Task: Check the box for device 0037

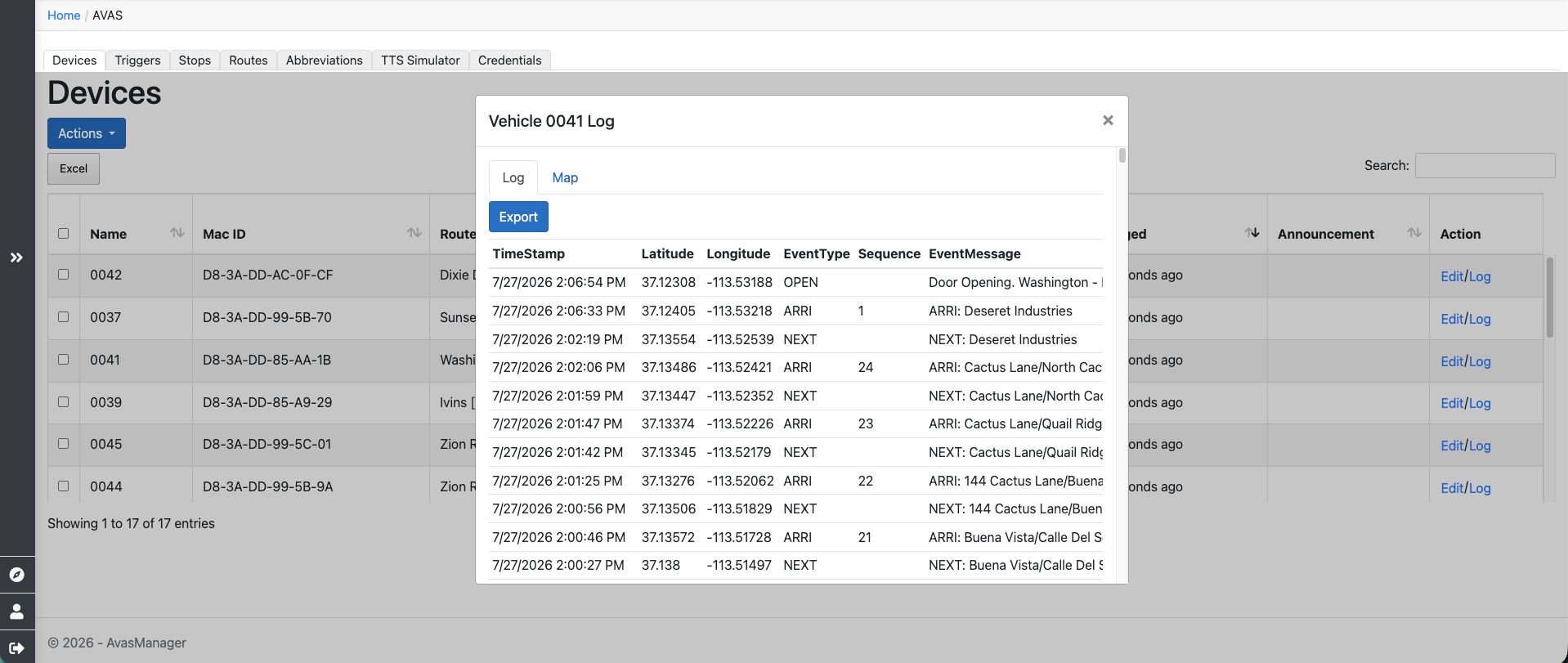Action: tap(64, 317)
